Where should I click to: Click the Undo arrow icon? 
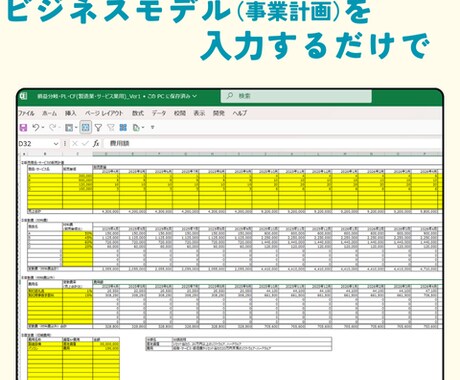click(36, 127)
